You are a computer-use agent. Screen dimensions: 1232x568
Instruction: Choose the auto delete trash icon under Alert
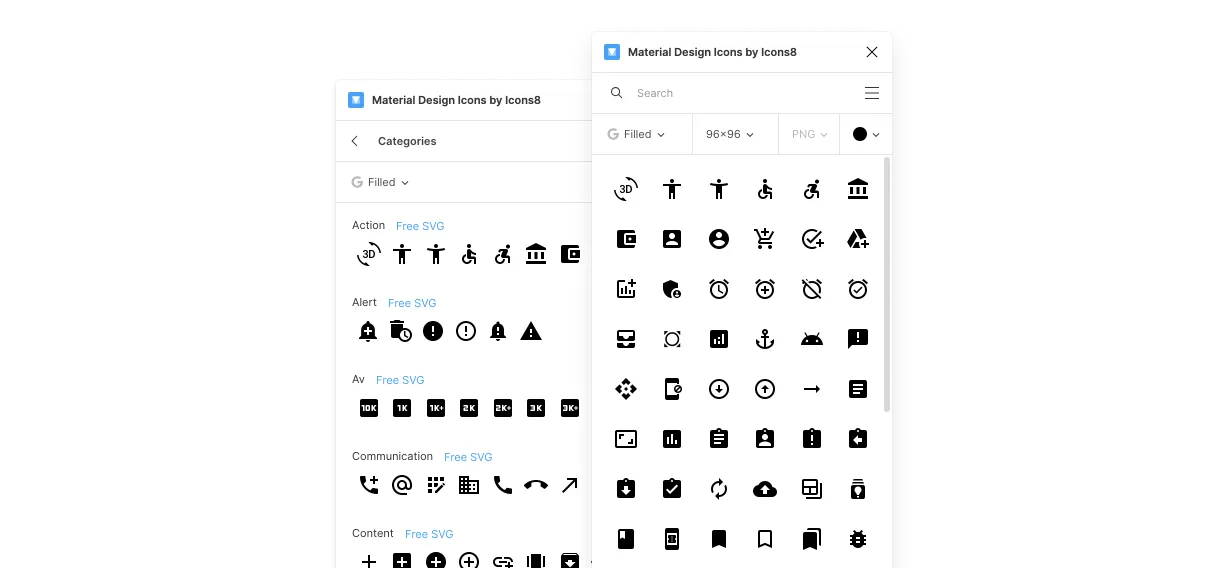click(x=401, y=331)
